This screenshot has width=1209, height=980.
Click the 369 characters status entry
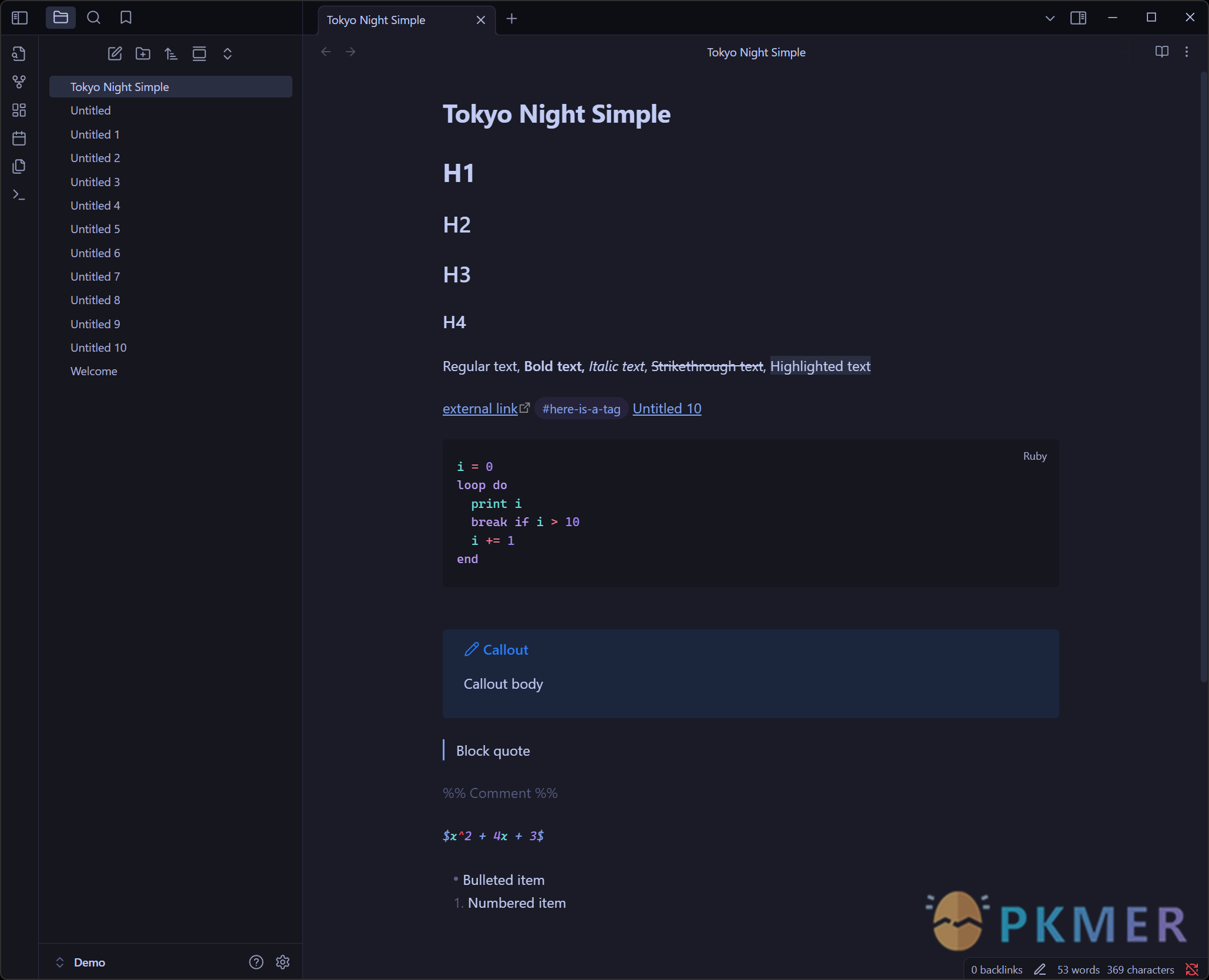tap(1140, 969)
